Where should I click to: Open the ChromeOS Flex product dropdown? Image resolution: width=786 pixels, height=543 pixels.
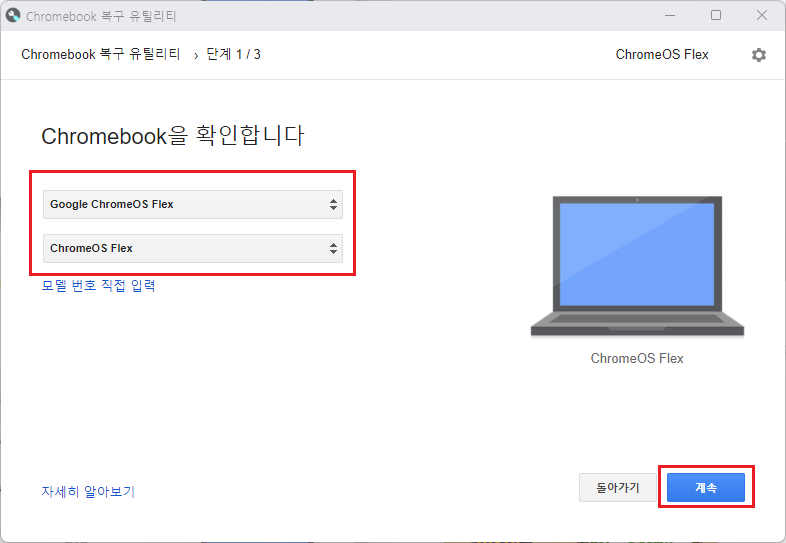pyautogui.click(x=193, y=248)
